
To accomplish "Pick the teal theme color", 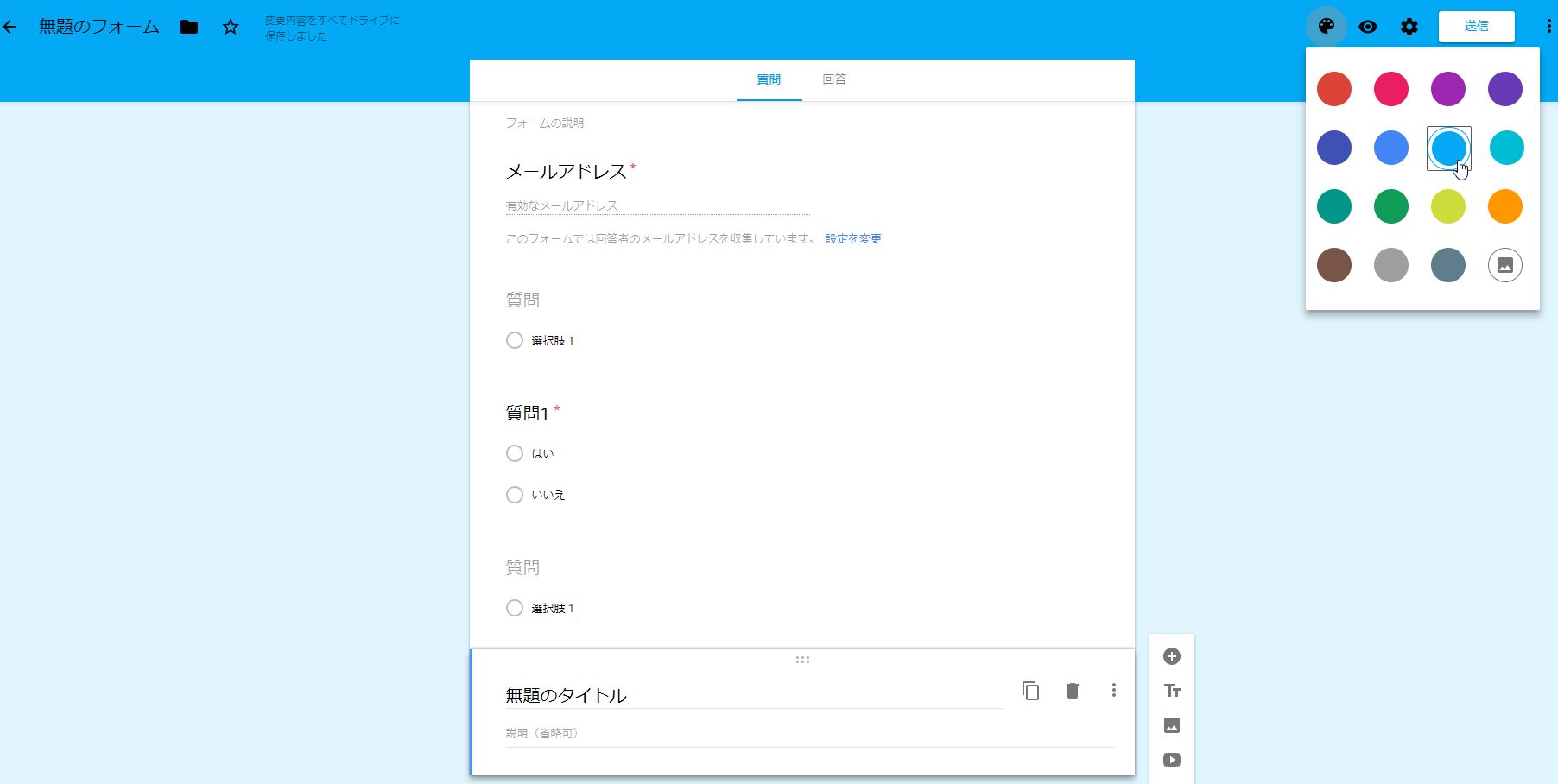I will (1334, 206).
